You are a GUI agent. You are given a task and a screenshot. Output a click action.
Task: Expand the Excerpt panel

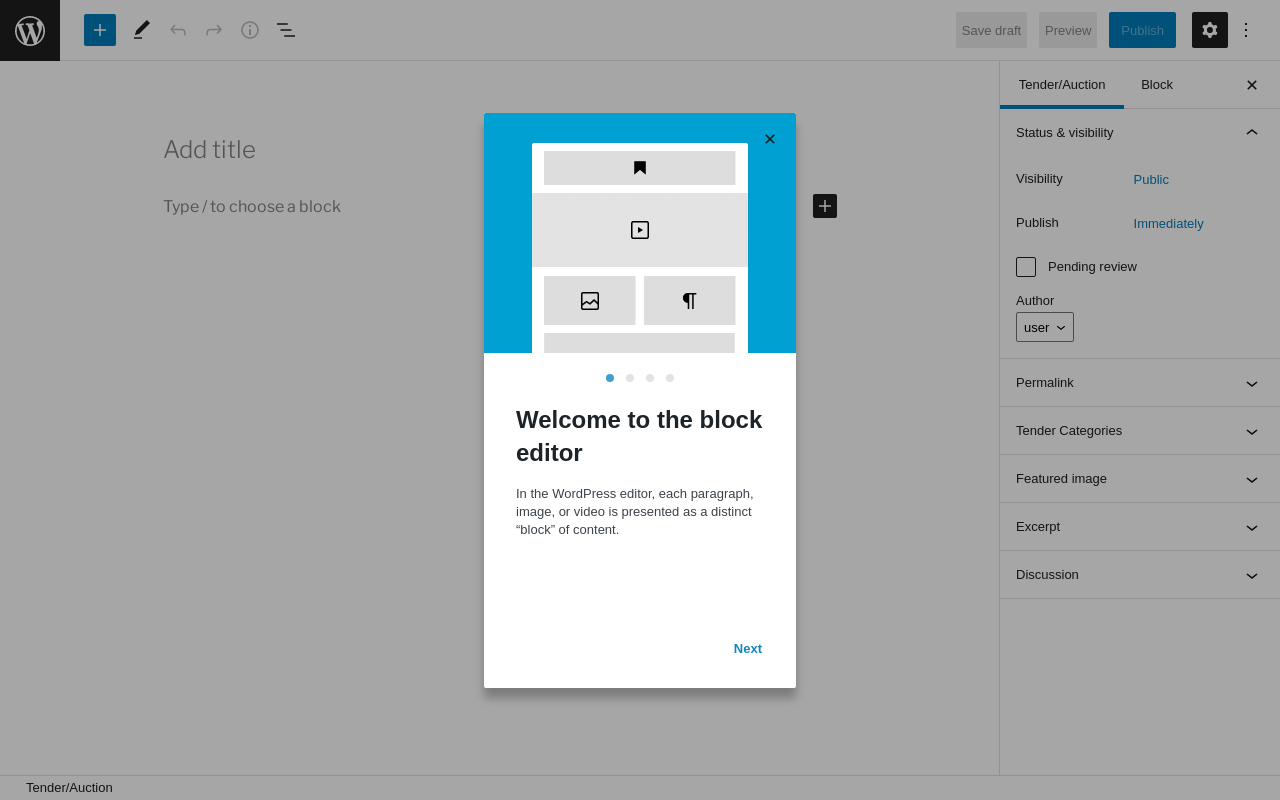[1140, 527]
